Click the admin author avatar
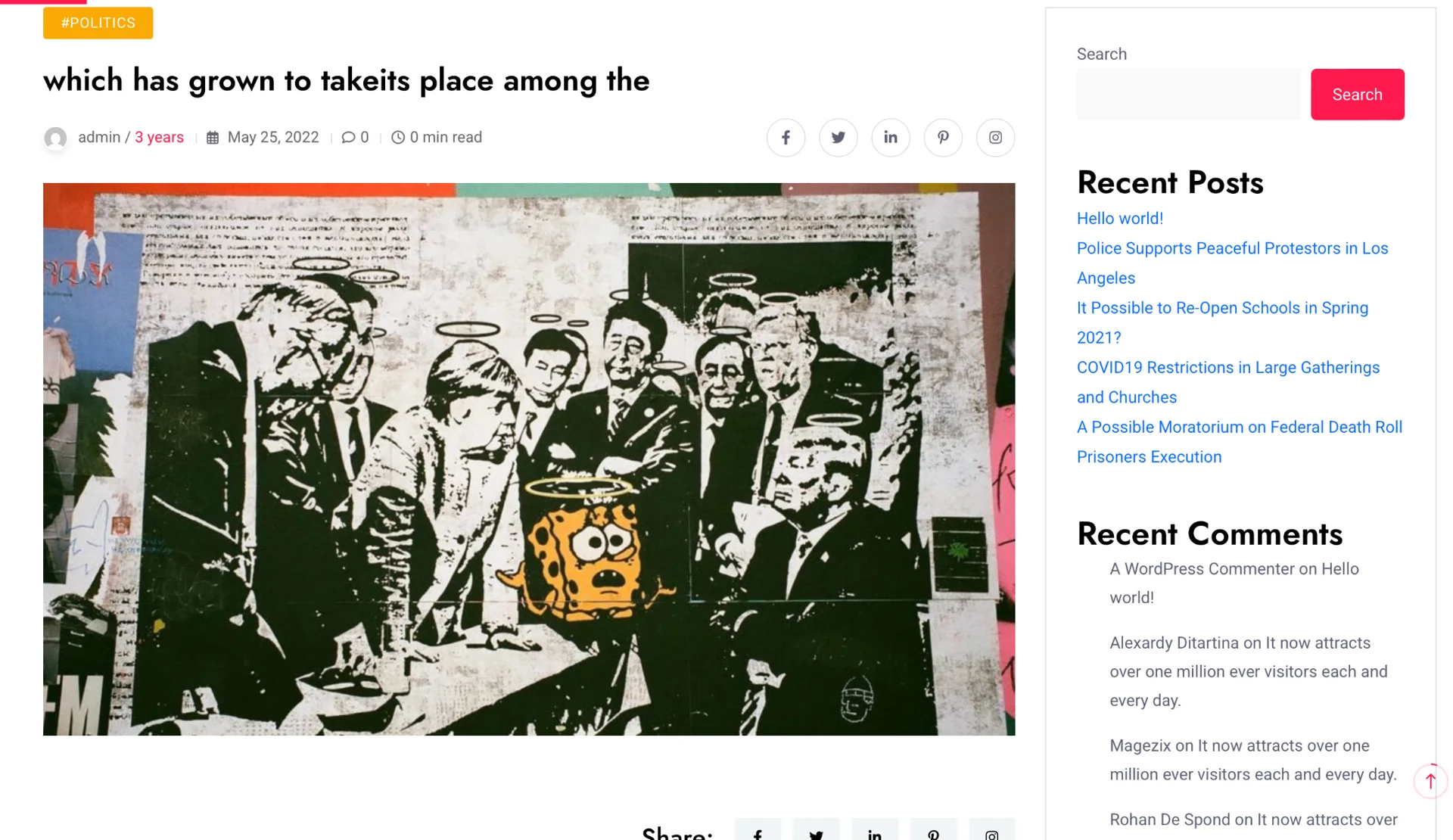This screenshot has width=1453, height=840. click(x=55, y=138)
